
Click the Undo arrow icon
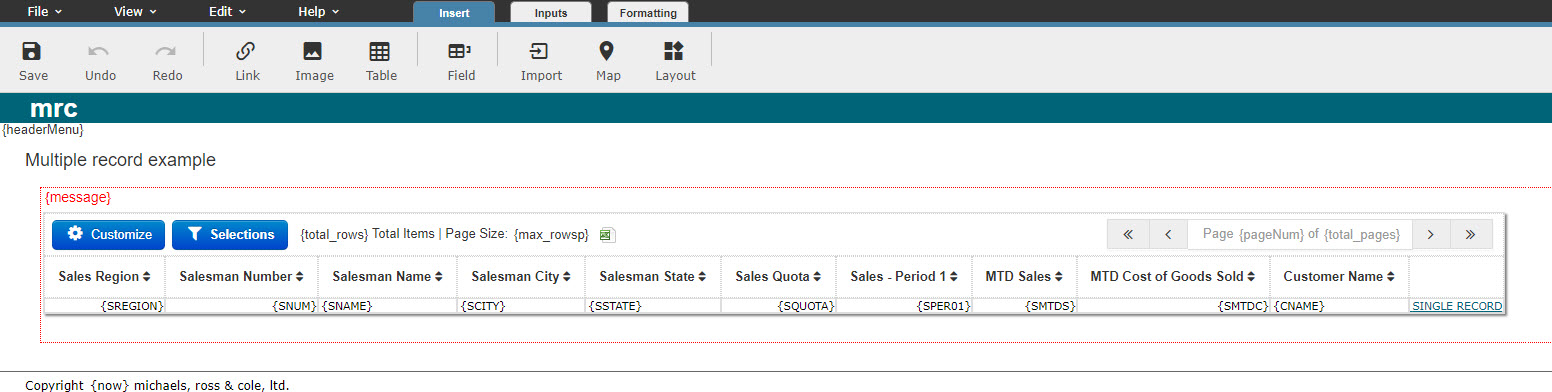point(99,52)
